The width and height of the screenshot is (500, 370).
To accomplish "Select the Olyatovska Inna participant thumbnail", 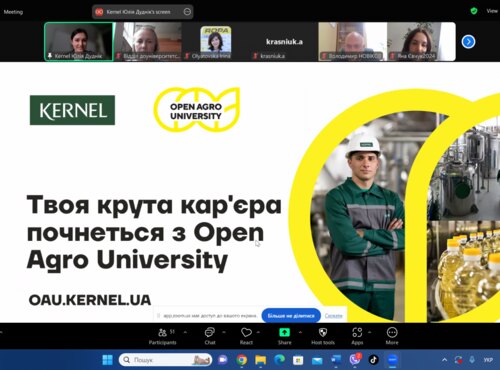I will tap(216, 42).
